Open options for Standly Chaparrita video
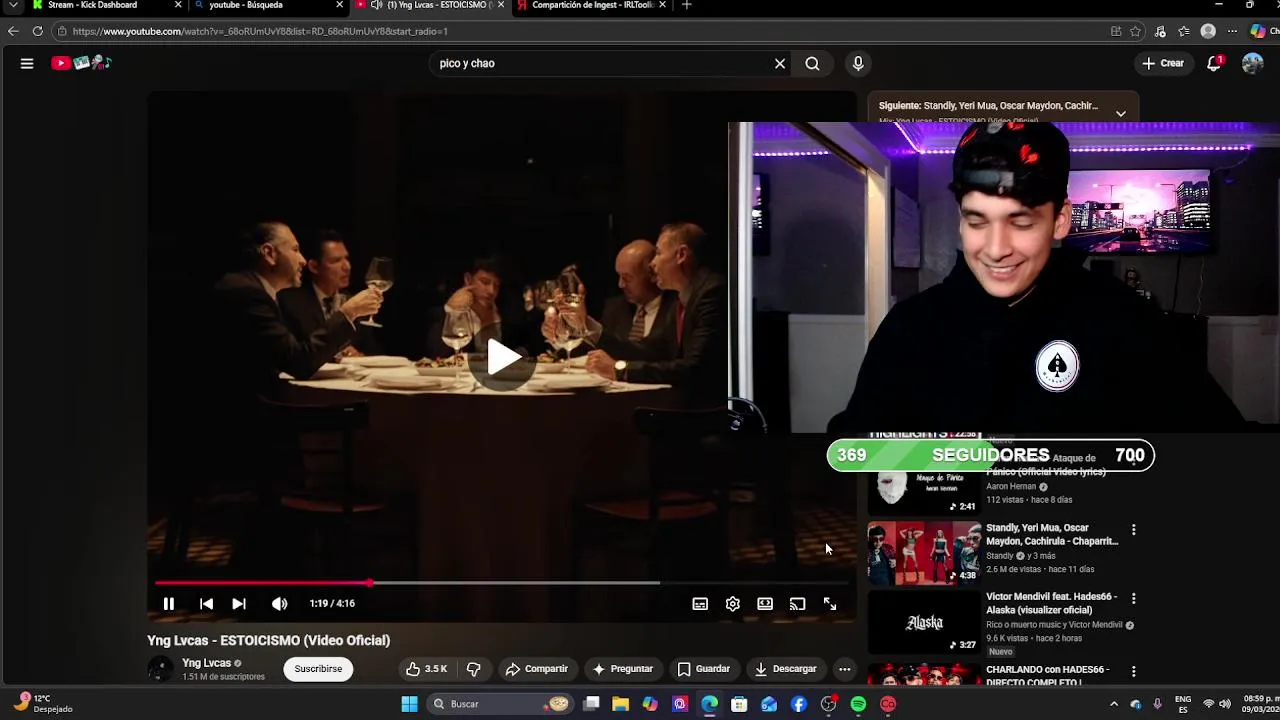 [1133, 529]
